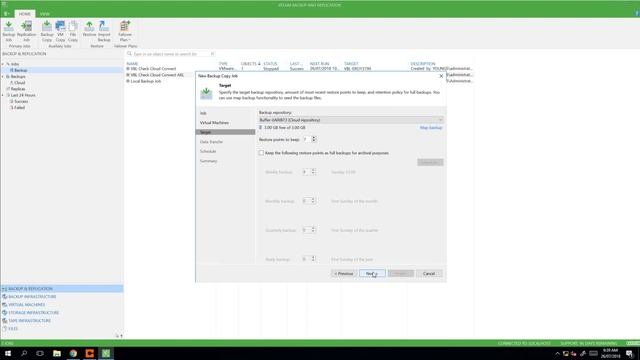Image resolution: width=640 pixels, height=360 pixels.
Task: Click the Next button in the wizard
Action: 372,273
